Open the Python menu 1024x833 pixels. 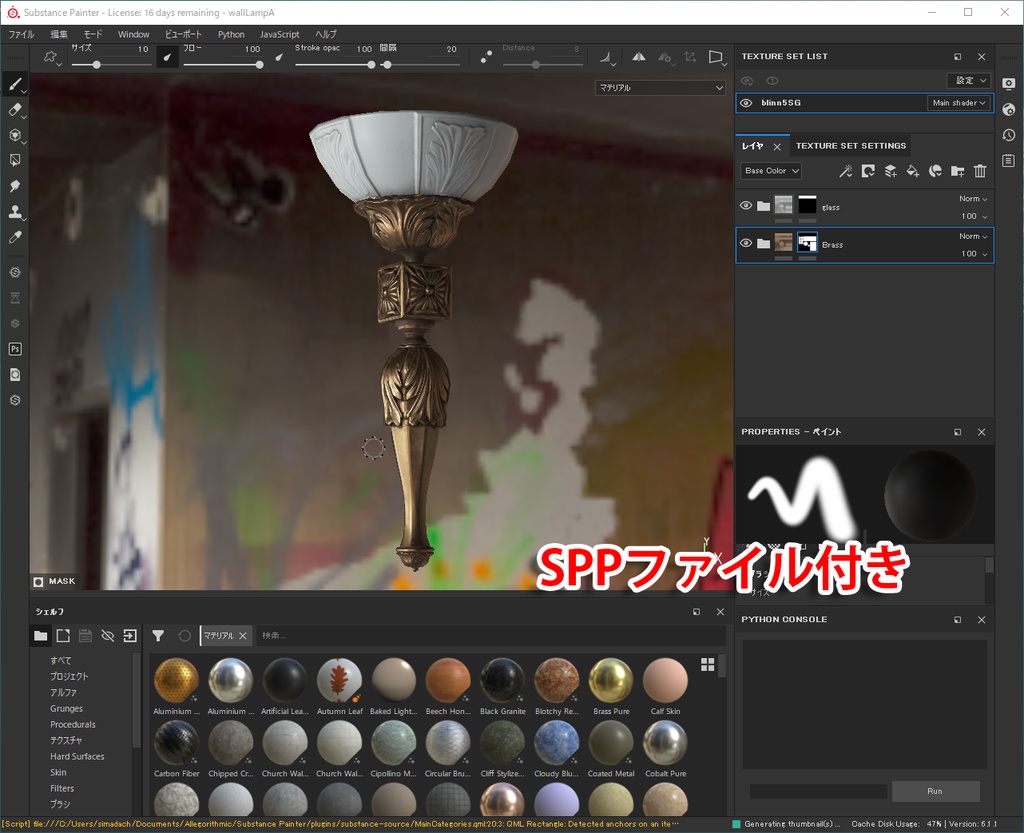coord(231,35)
